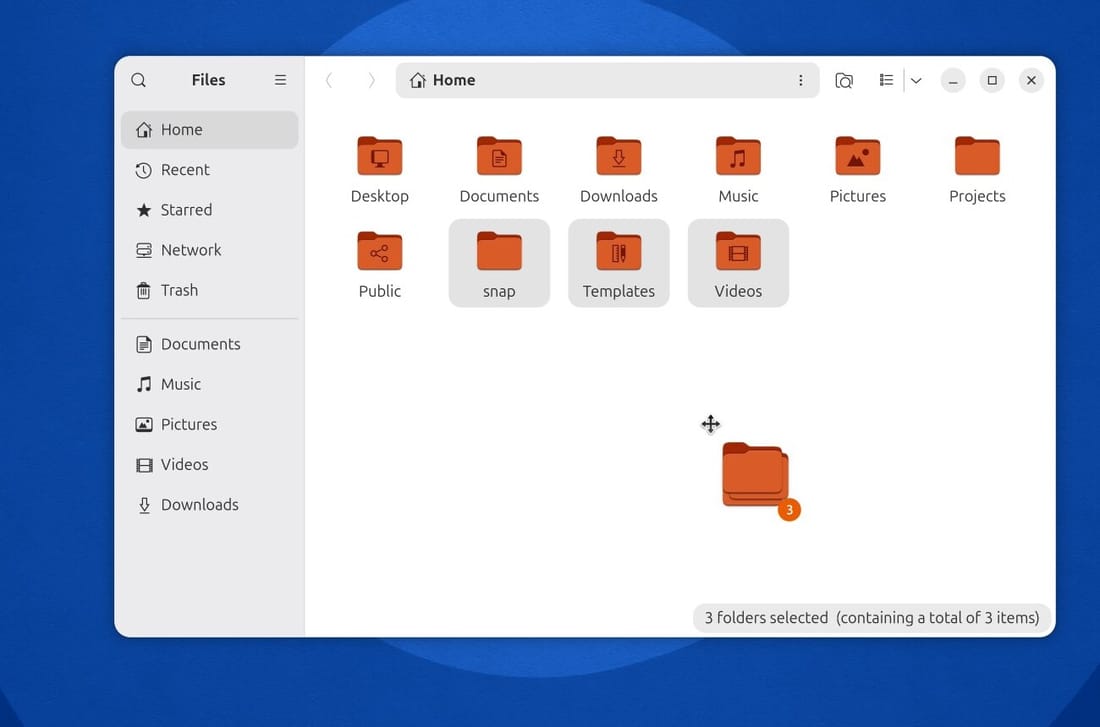The width and height of the screenshot is (1100, 727).
Task: Open Network in the sidebar
Action: pyautogui.click(x=209, y=250)
